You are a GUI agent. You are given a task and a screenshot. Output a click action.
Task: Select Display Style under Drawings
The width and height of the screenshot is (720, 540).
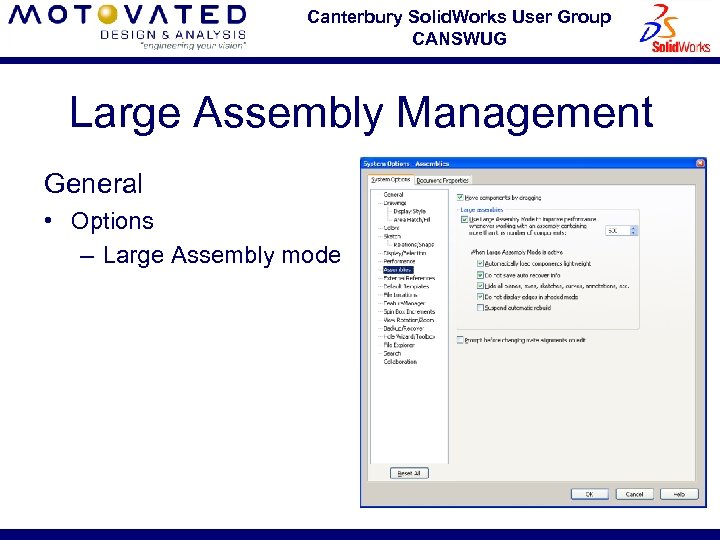409,211
